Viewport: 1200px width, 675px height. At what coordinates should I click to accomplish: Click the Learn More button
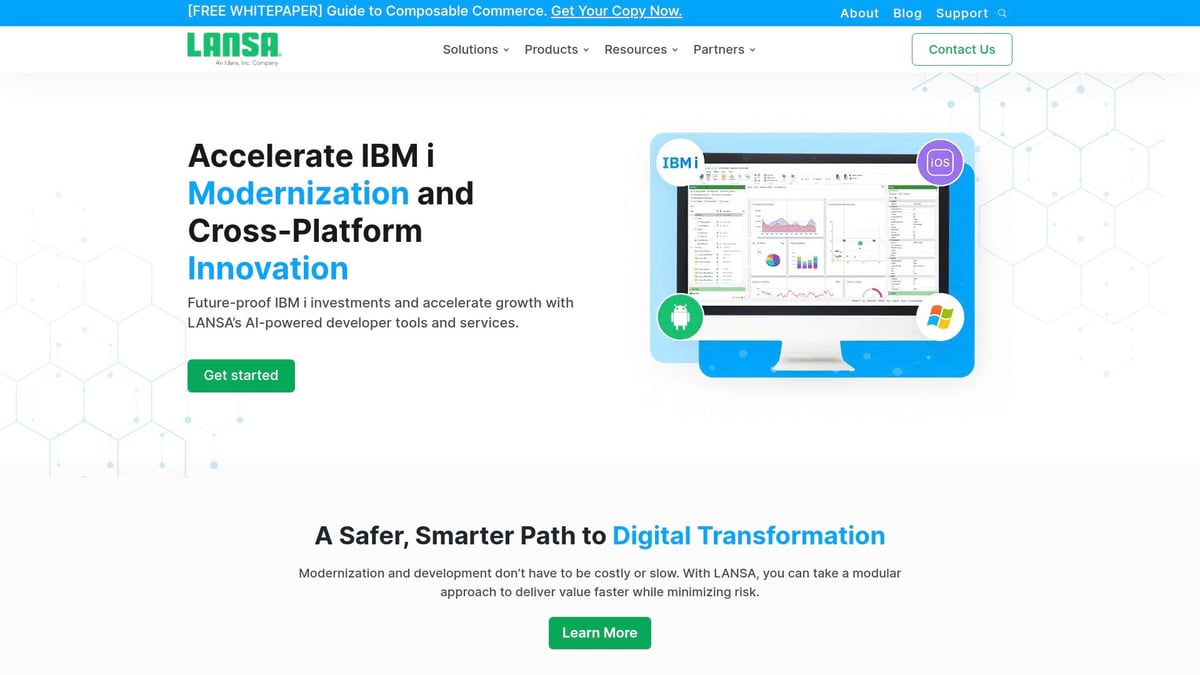click(x=600, y=633)
